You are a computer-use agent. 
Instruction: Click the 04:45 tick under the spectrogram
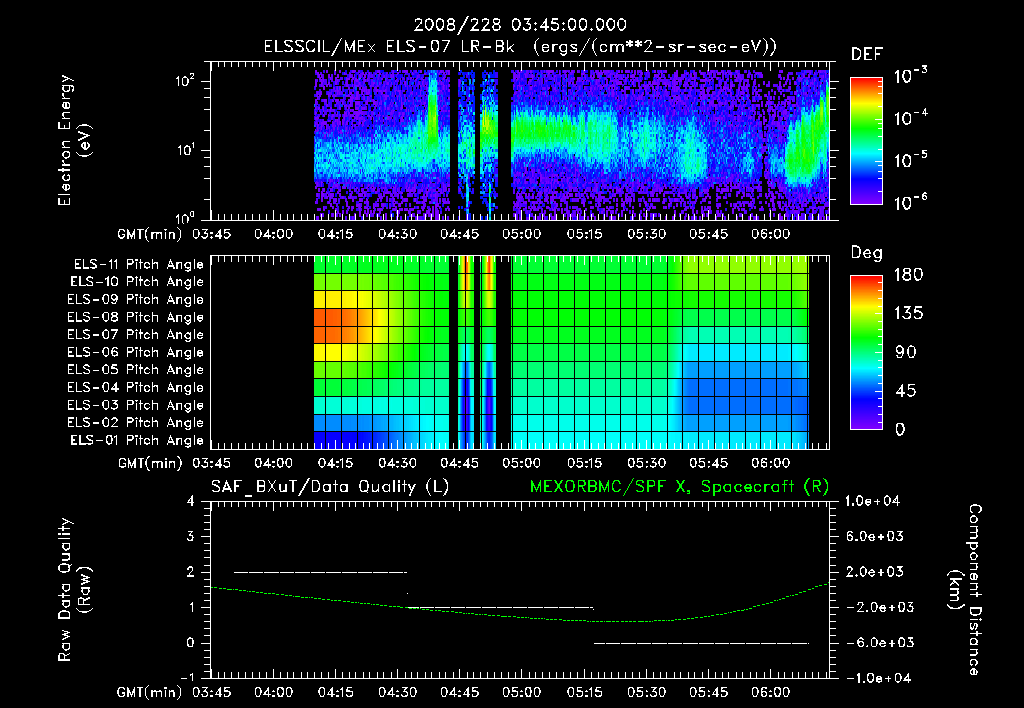click(460, 234)
